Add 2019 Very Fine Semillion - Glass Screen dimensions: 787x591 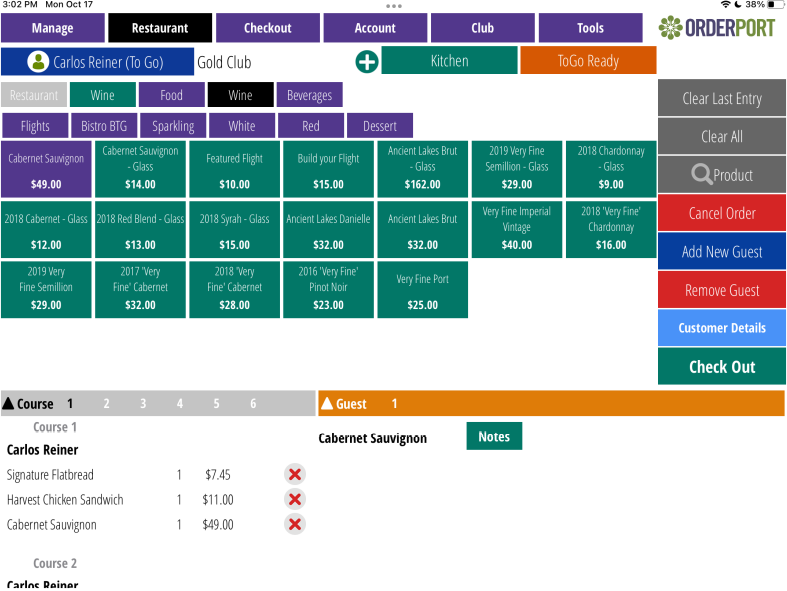tap(517, 169)
